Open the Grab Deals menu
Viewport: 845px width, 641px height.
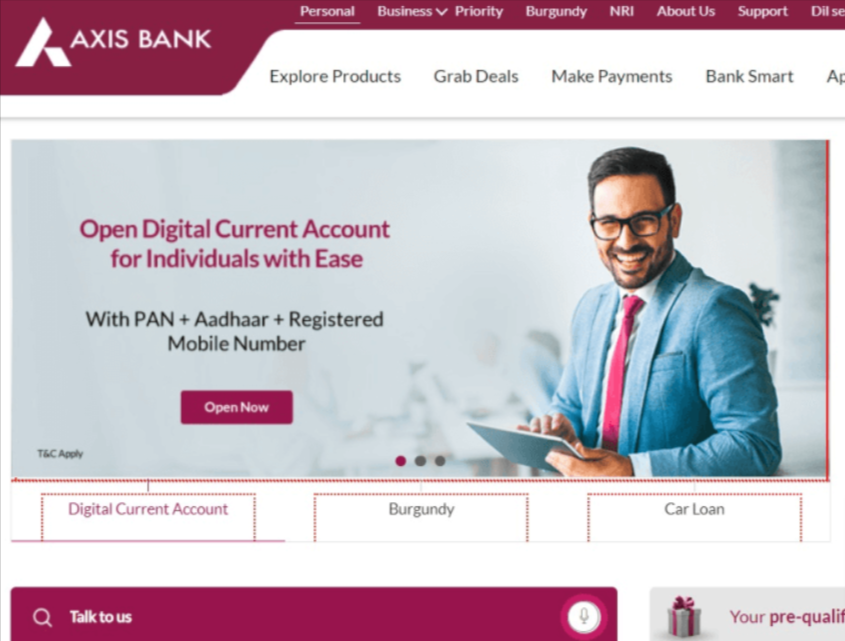(x=476, y=77)
